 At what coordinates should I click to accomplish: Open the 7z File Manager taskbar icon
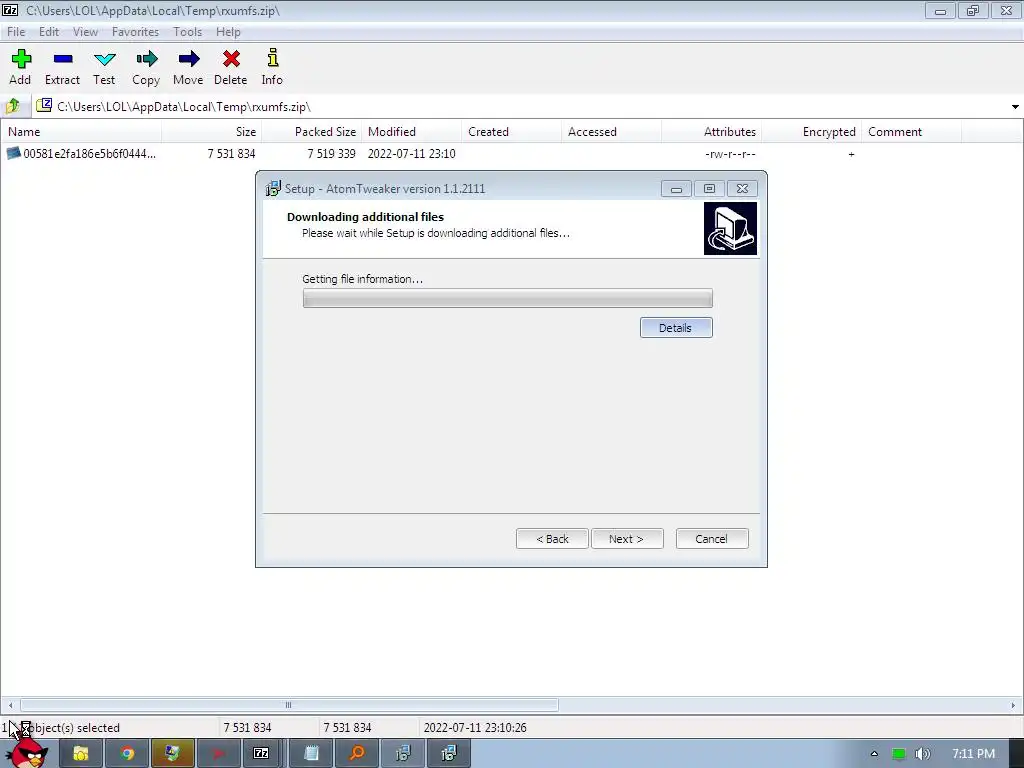coord(261,754)
